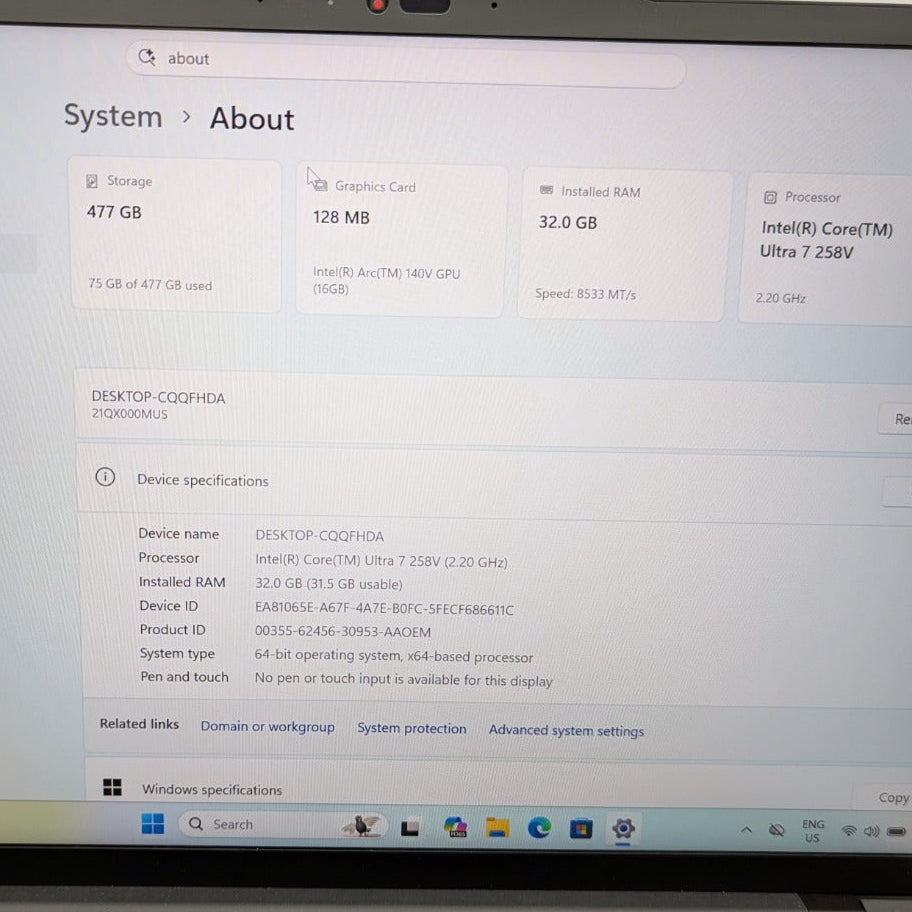
Task: Click the bird search highlight icon
Action: [x=362, y=826]
